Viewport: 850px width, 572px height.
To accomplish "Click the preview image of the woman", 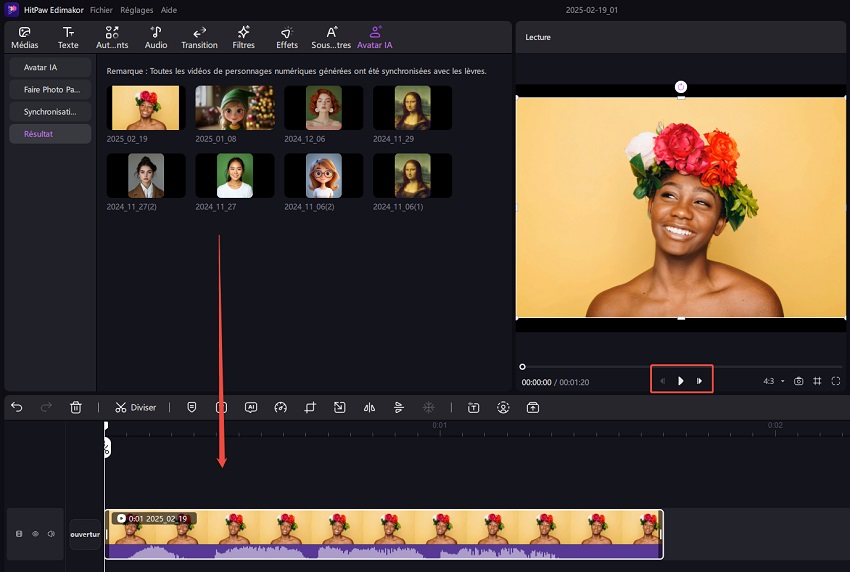I will pos(681,207).
